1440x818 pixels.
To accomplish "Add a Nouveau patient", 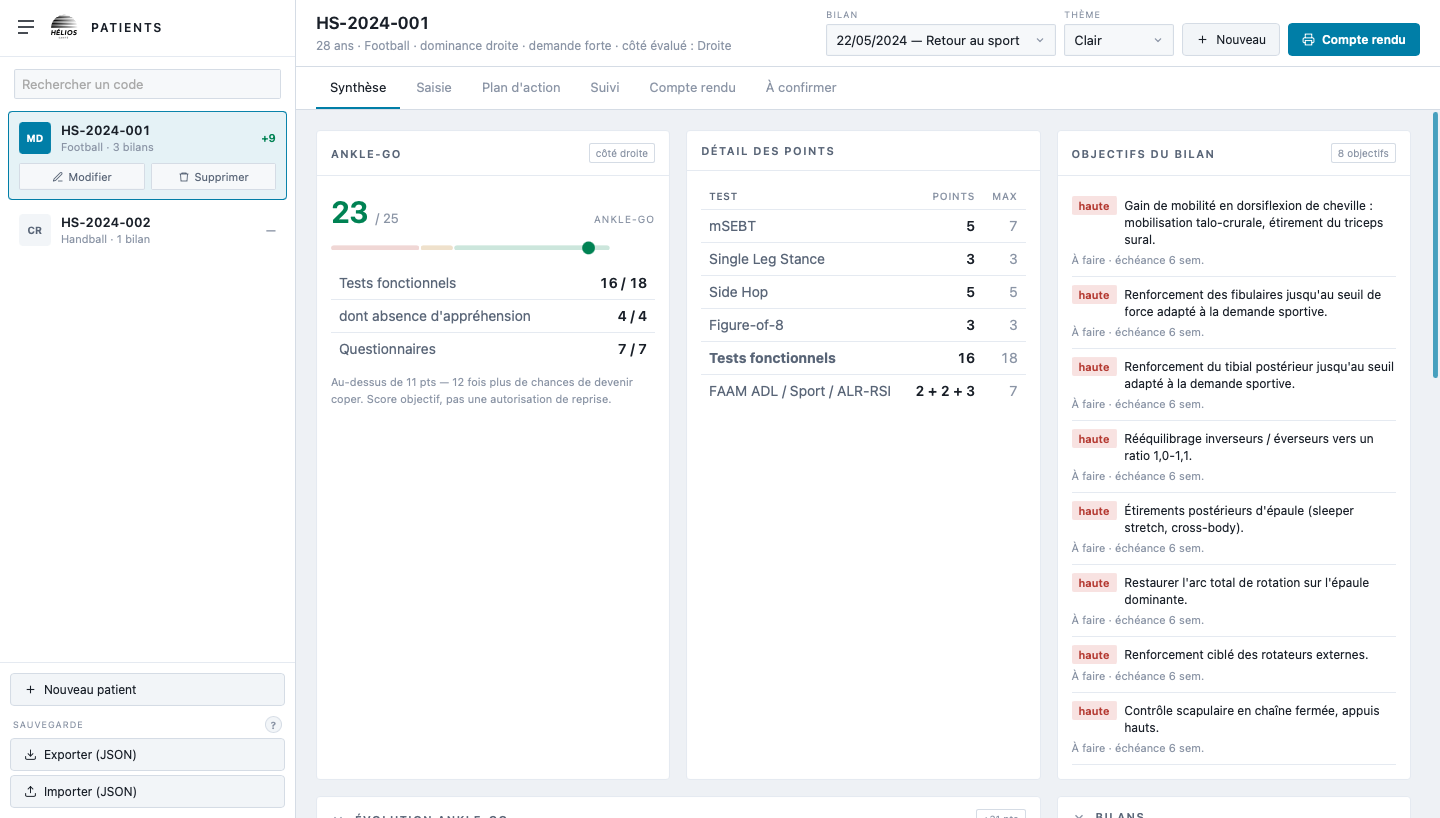I will [x=147, y=690].
